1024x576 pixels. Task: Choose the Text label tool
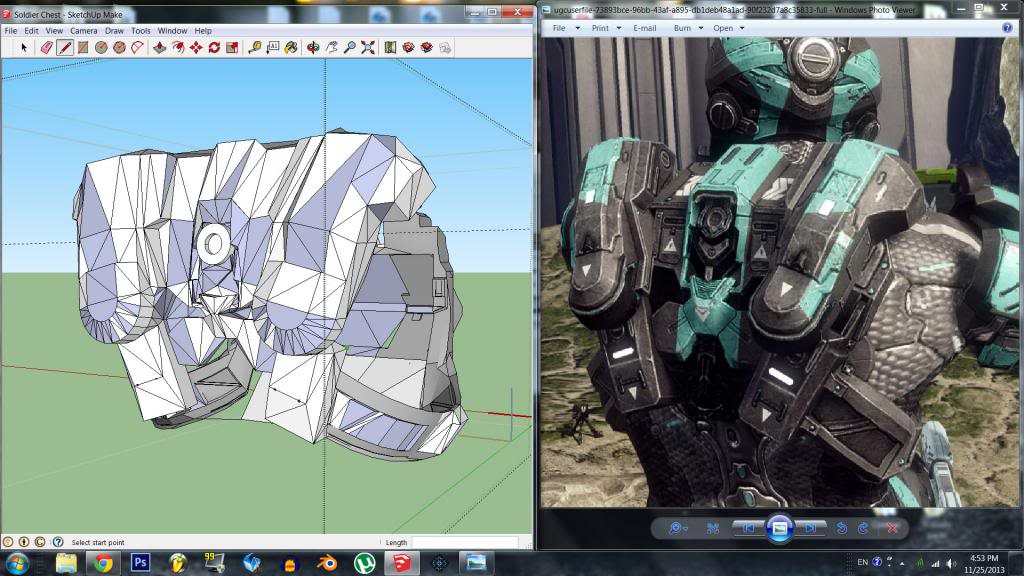coord(273,48)
